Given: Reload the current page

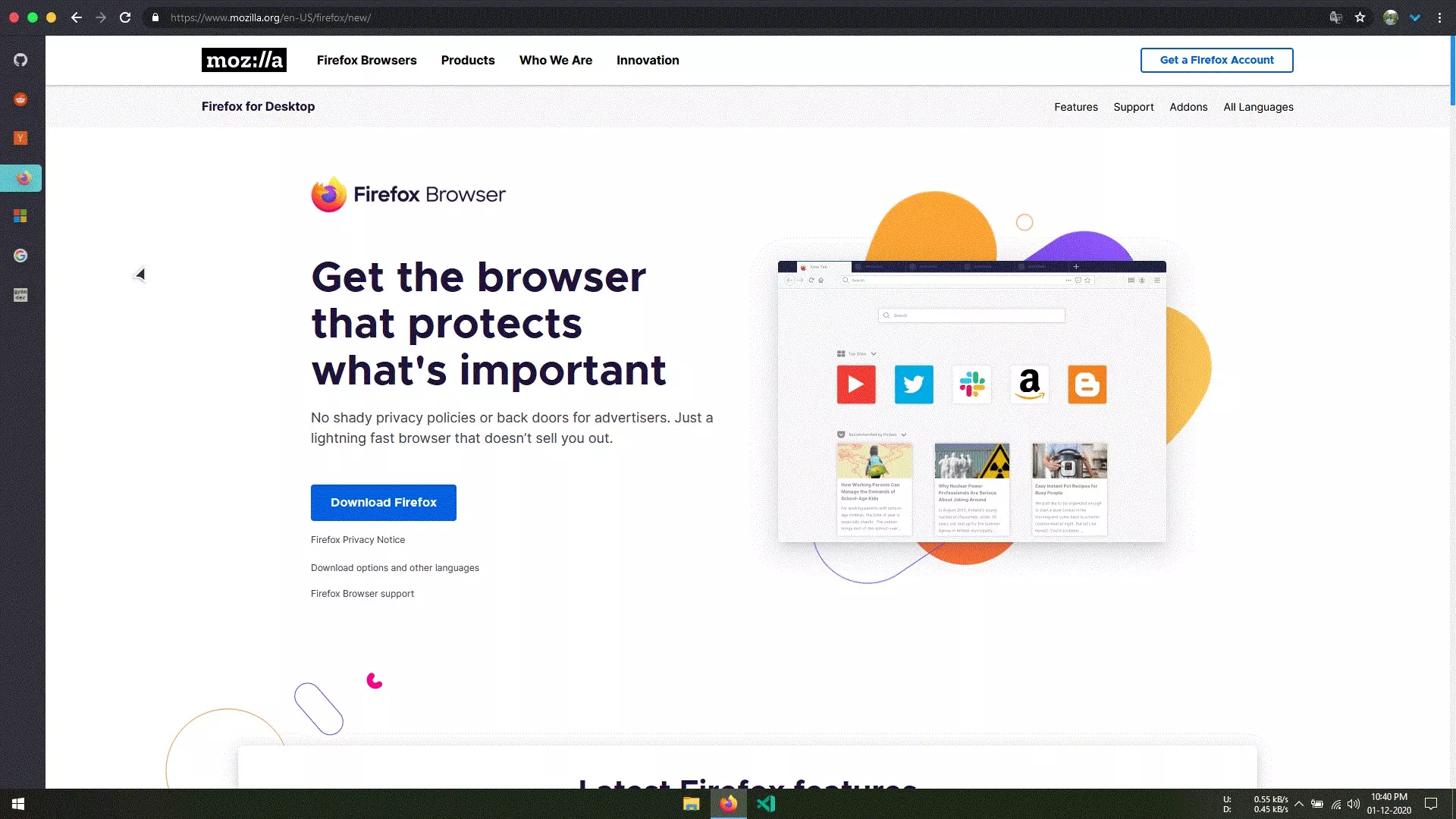Looking at the screenshot, I should click(x=125, y=17).
